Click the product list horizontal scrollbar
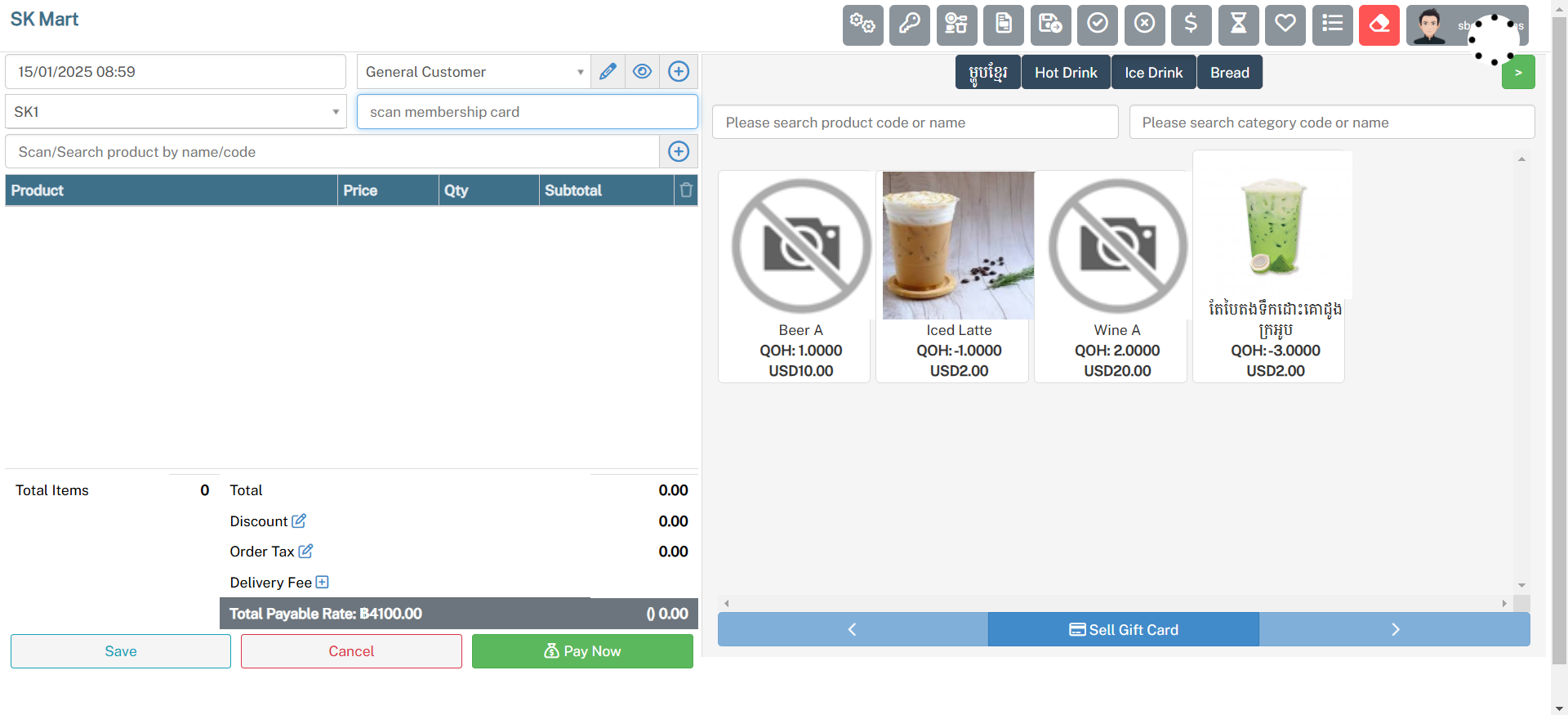This screenshot has height=715, width=1568. (1115, 604)
